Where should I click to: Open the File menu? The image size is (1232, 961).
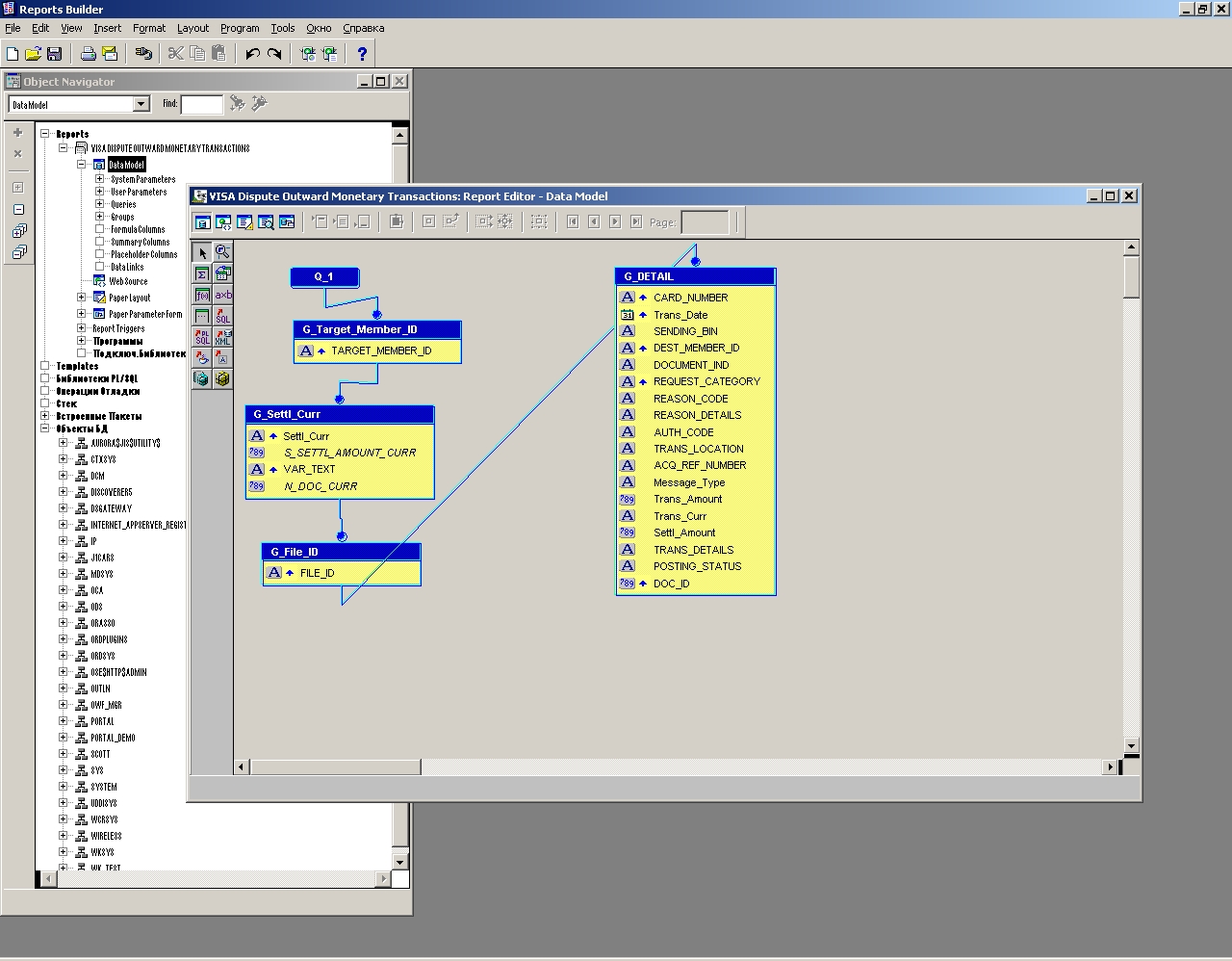click(13, 28)
